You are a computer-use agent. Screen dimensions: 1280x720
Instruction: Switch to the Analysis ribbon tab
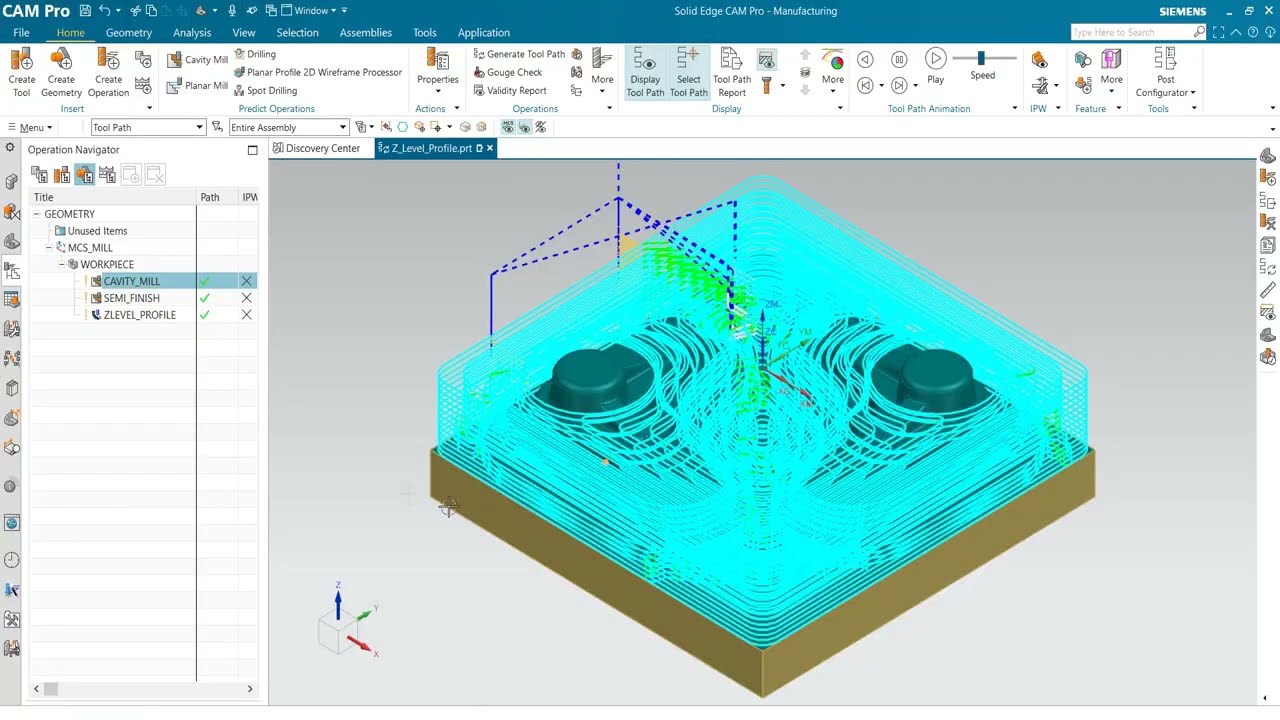click(192, 32)
